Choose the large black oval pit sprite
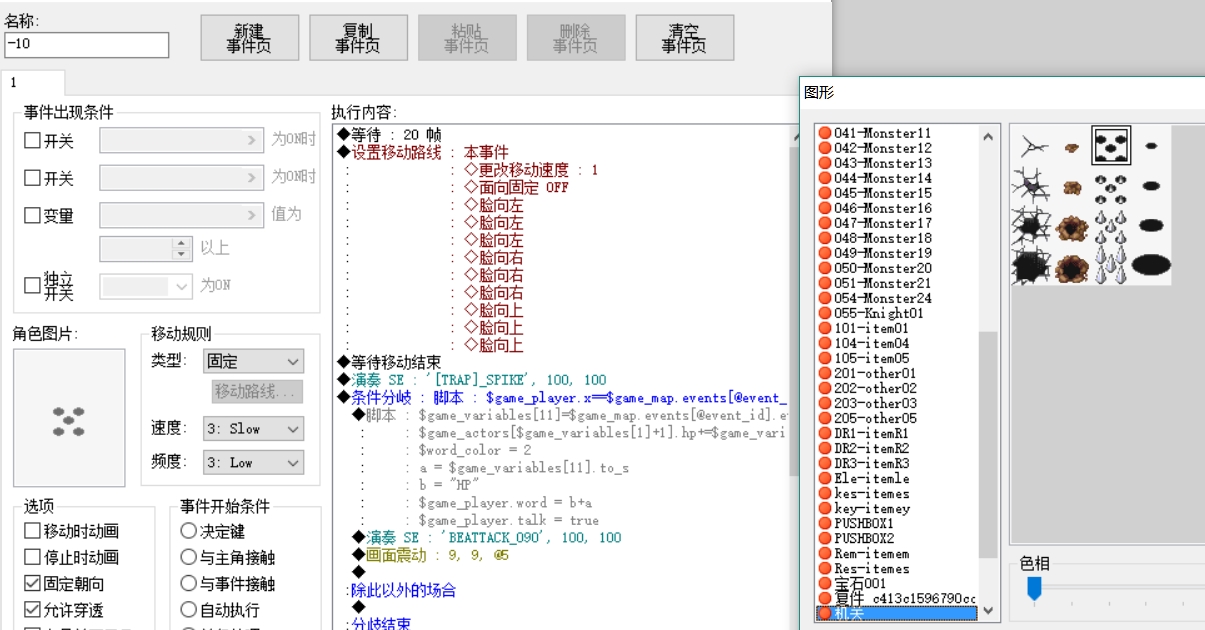This screenshot has width=1205, height=630. pos(1151,265)
